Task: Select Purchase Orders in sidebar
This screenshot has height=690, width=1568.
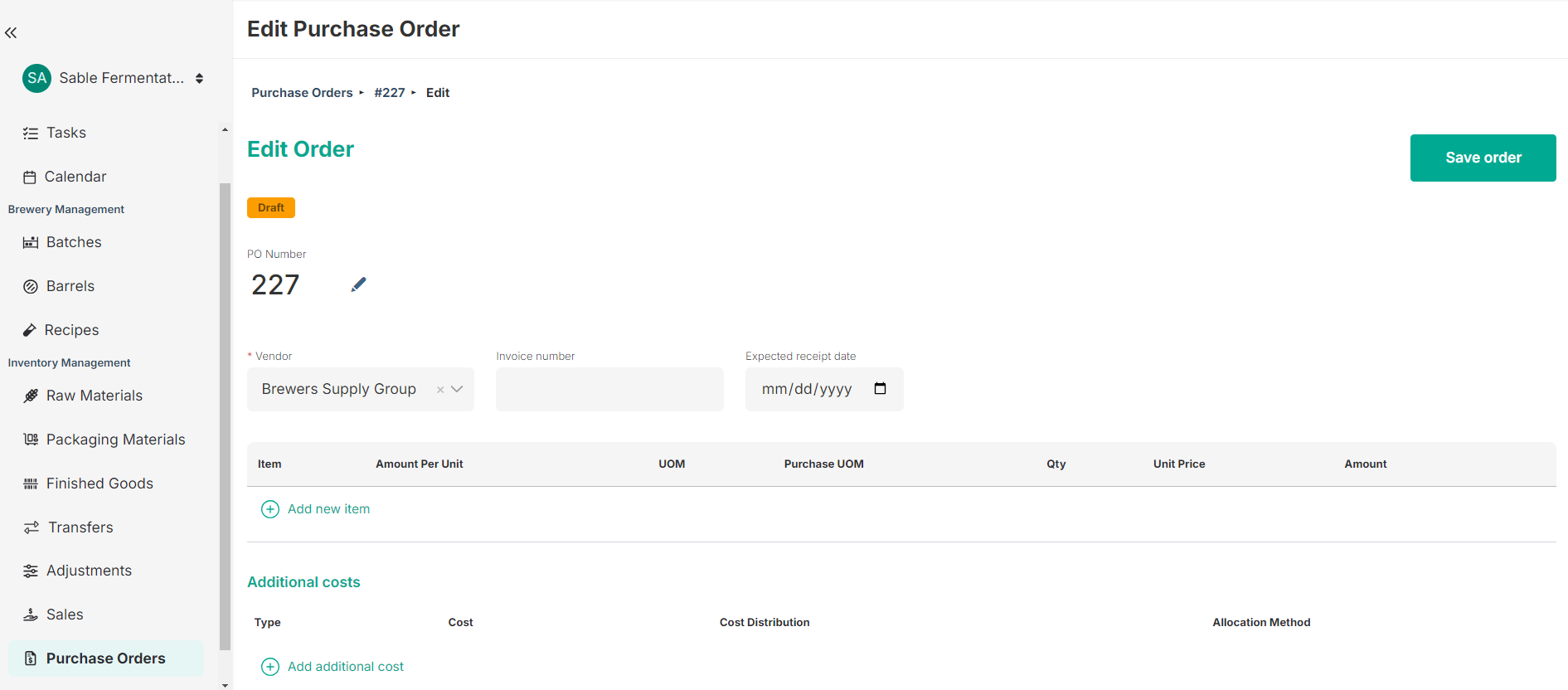Action: pyautogui.click(x=106, y=658)
